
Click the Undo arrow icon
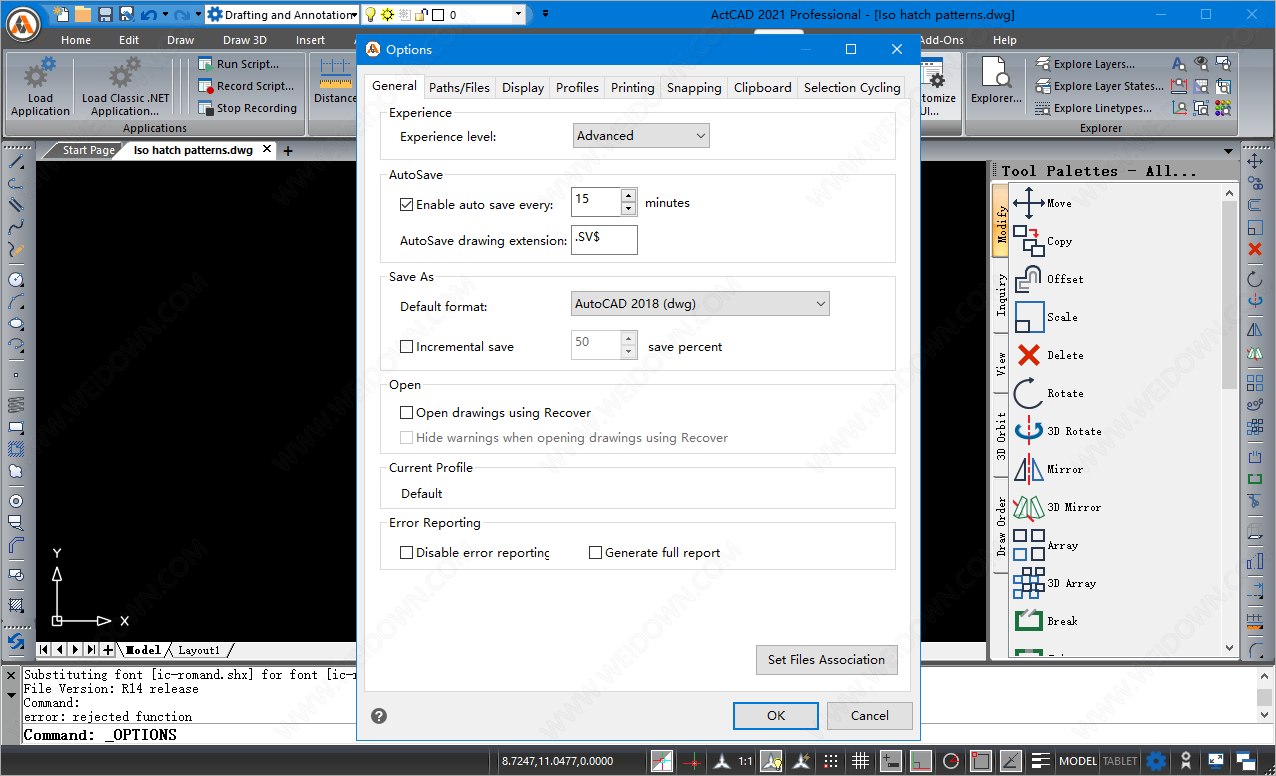pyautogui.click(x=148, y=15)
